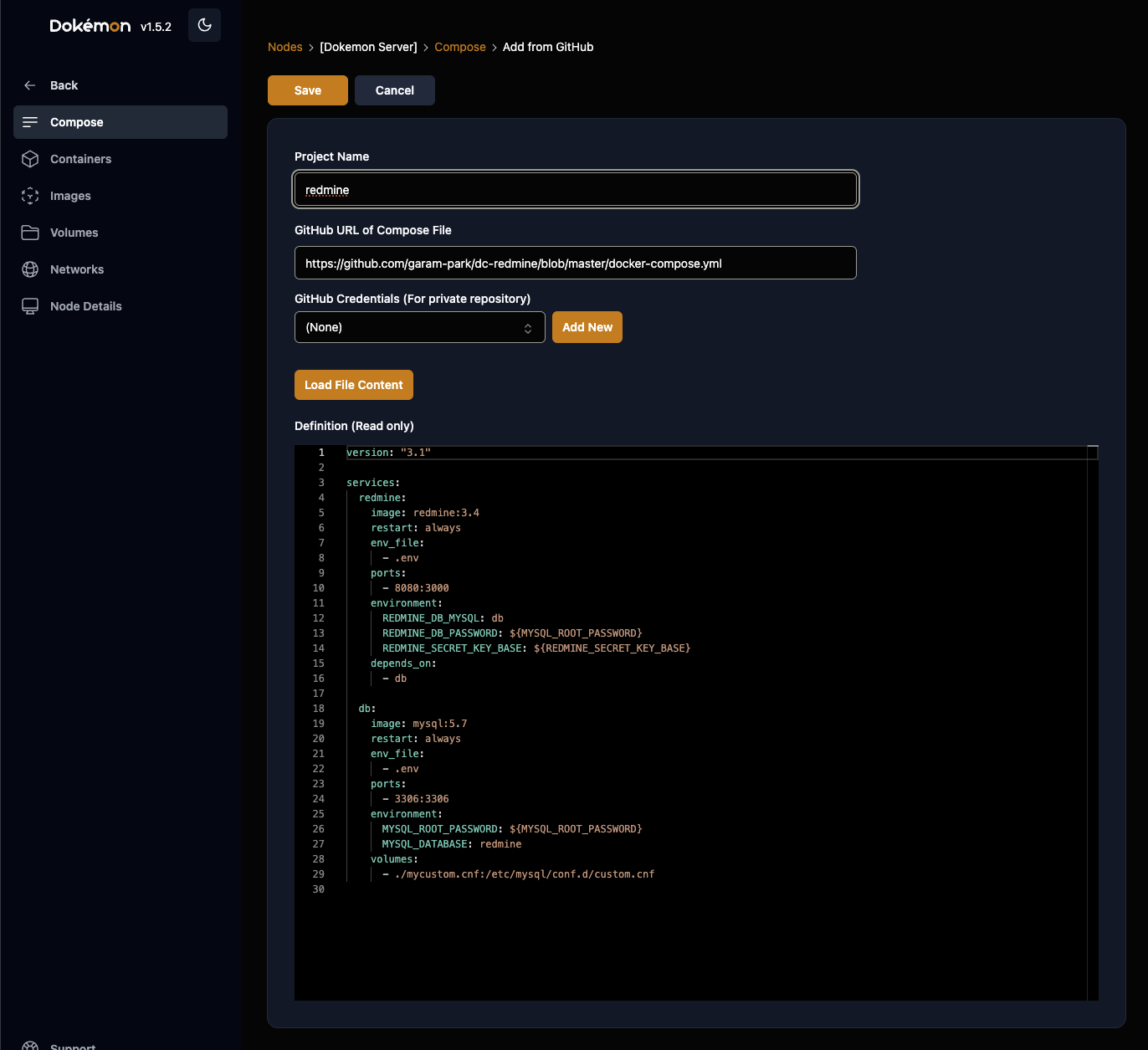
Task: Click 'image: redmine:3.4' line
Action: (x=425, y=513)
